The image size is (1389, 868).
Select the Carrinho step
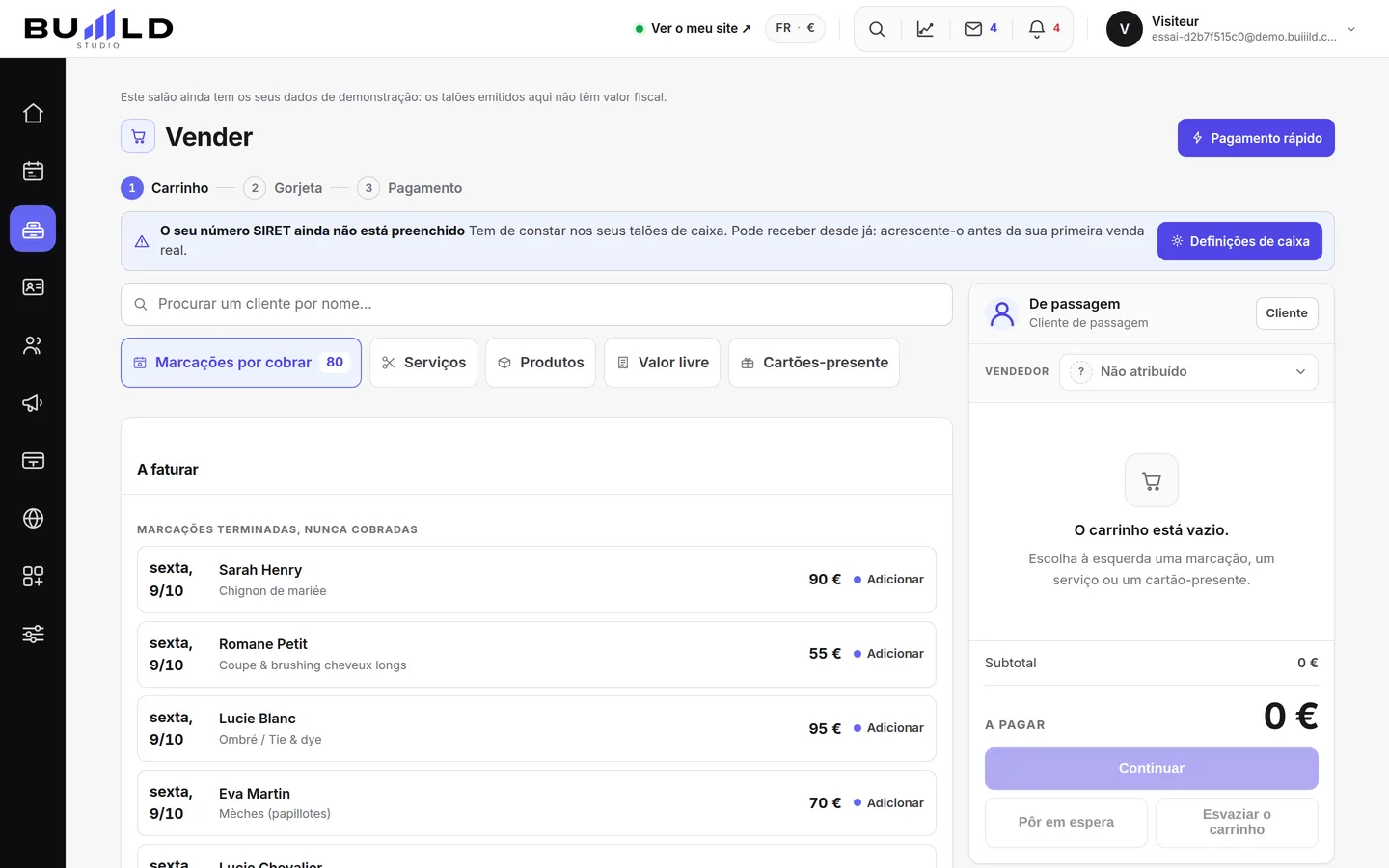(x=165, y=188)
